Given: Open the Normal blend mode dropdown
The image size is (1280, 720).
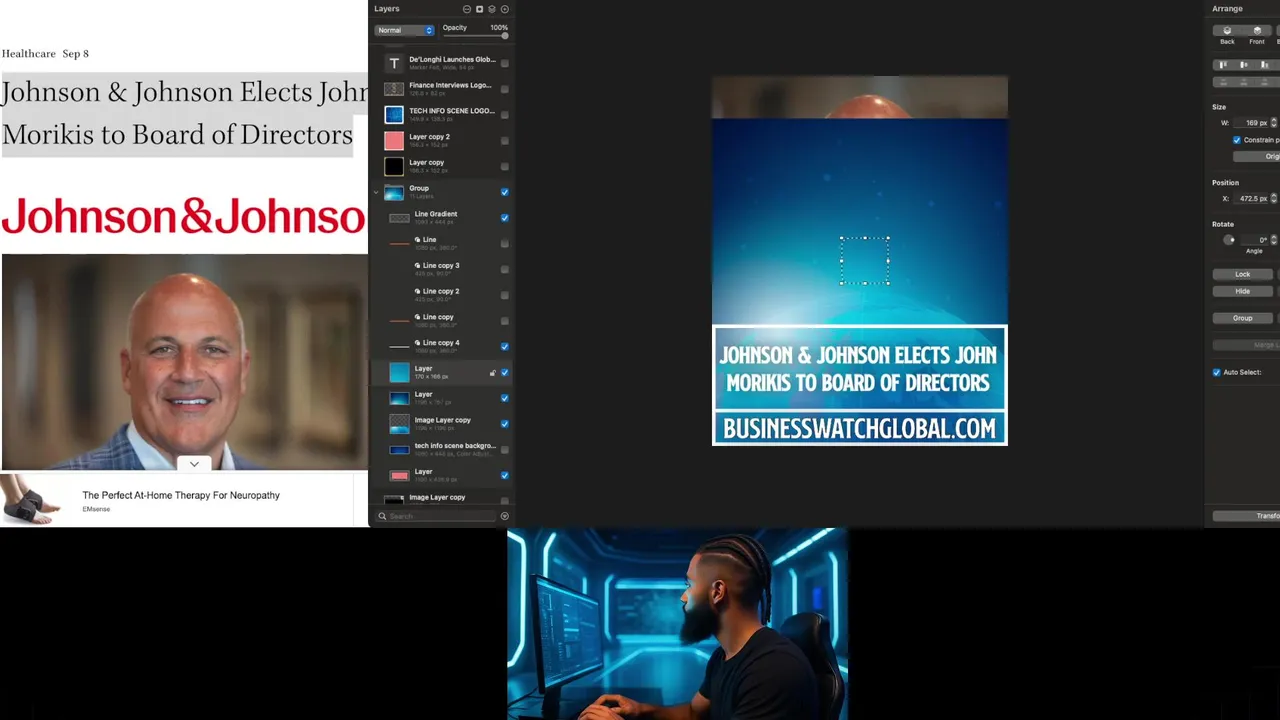Looking at the screenshot, I should [x=405, y=30].
